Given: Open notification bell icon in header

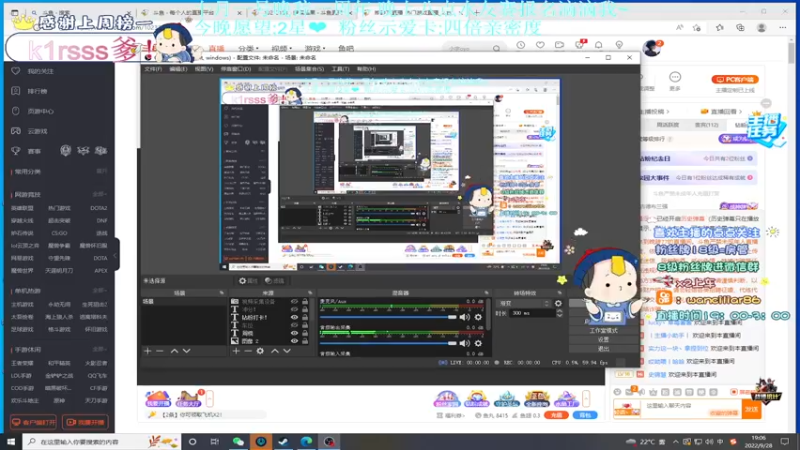Looking at the screenshot, I should point(599,45).
